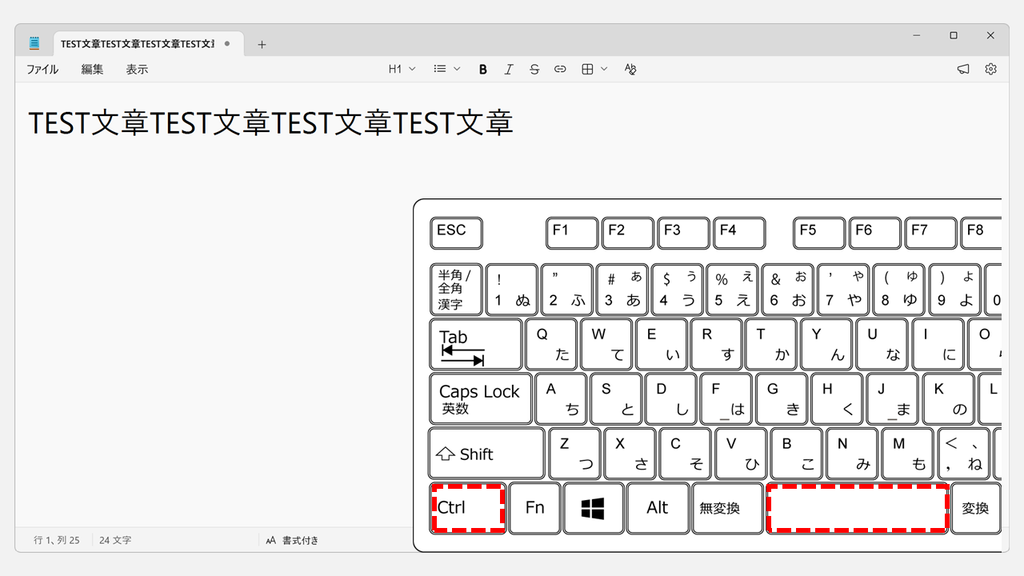
Task: Click the Notepad app icon in title bar
Action: point(35,44)
